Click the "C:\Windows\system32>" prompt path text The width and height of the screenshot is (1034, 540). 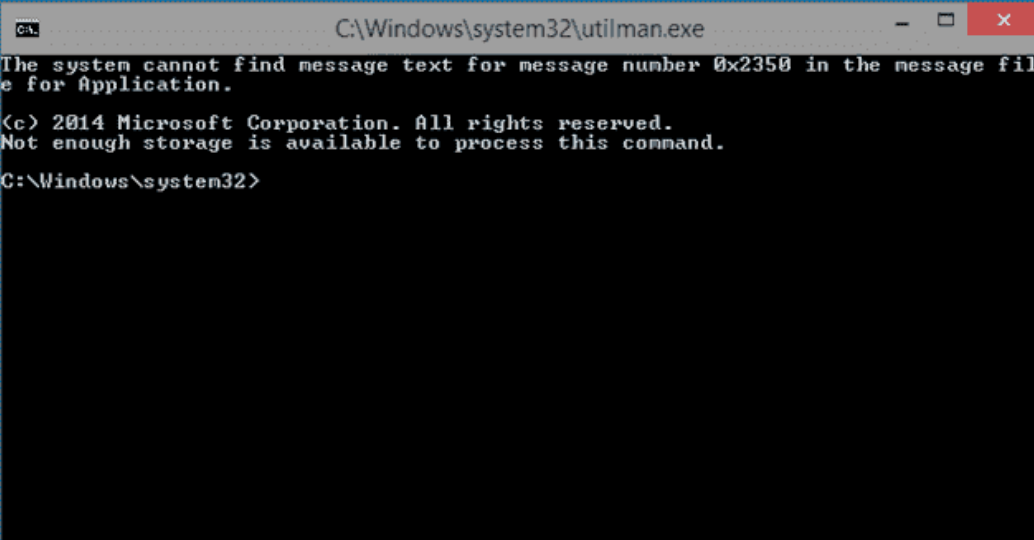point(131,181)
